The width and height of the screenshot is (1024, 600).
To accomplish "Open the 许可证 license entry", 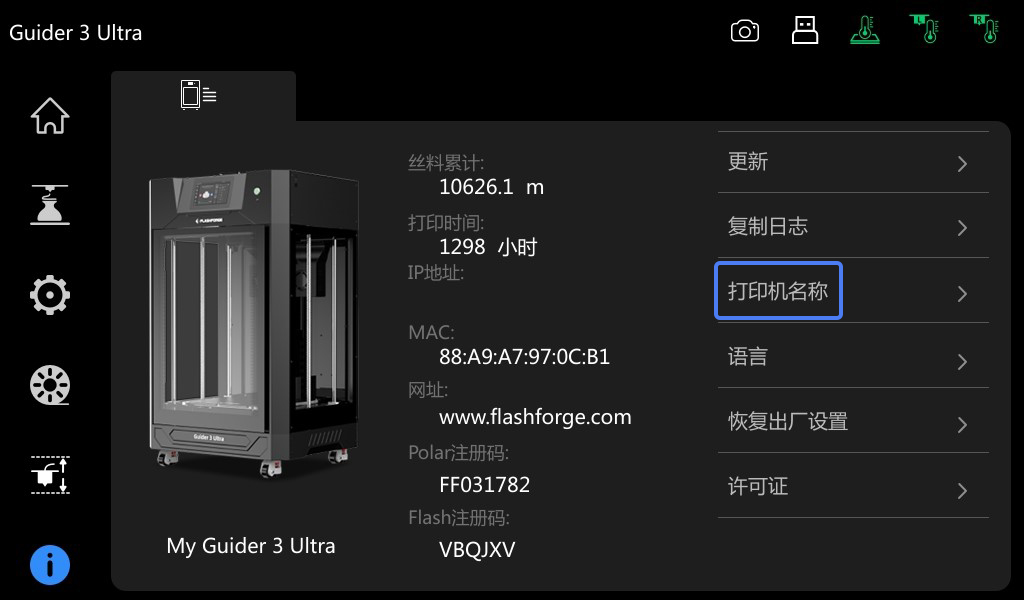I will click(853, 486).
